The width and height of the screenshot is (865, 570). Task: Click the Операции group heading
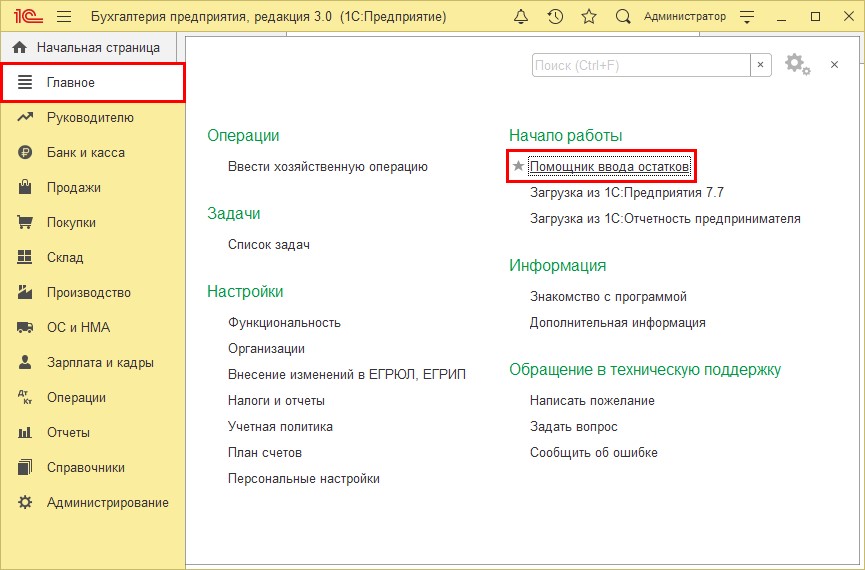coord(243,136)
